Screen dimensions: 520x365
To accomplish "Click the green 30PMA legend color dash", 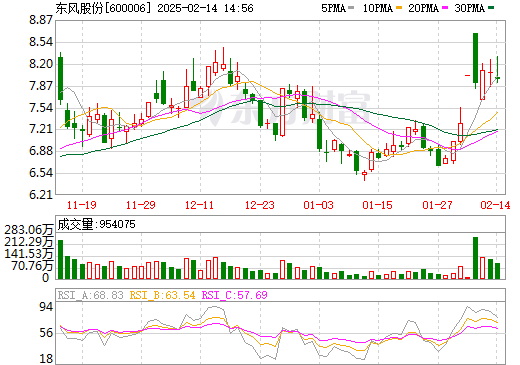I will (x=491, y=8).
